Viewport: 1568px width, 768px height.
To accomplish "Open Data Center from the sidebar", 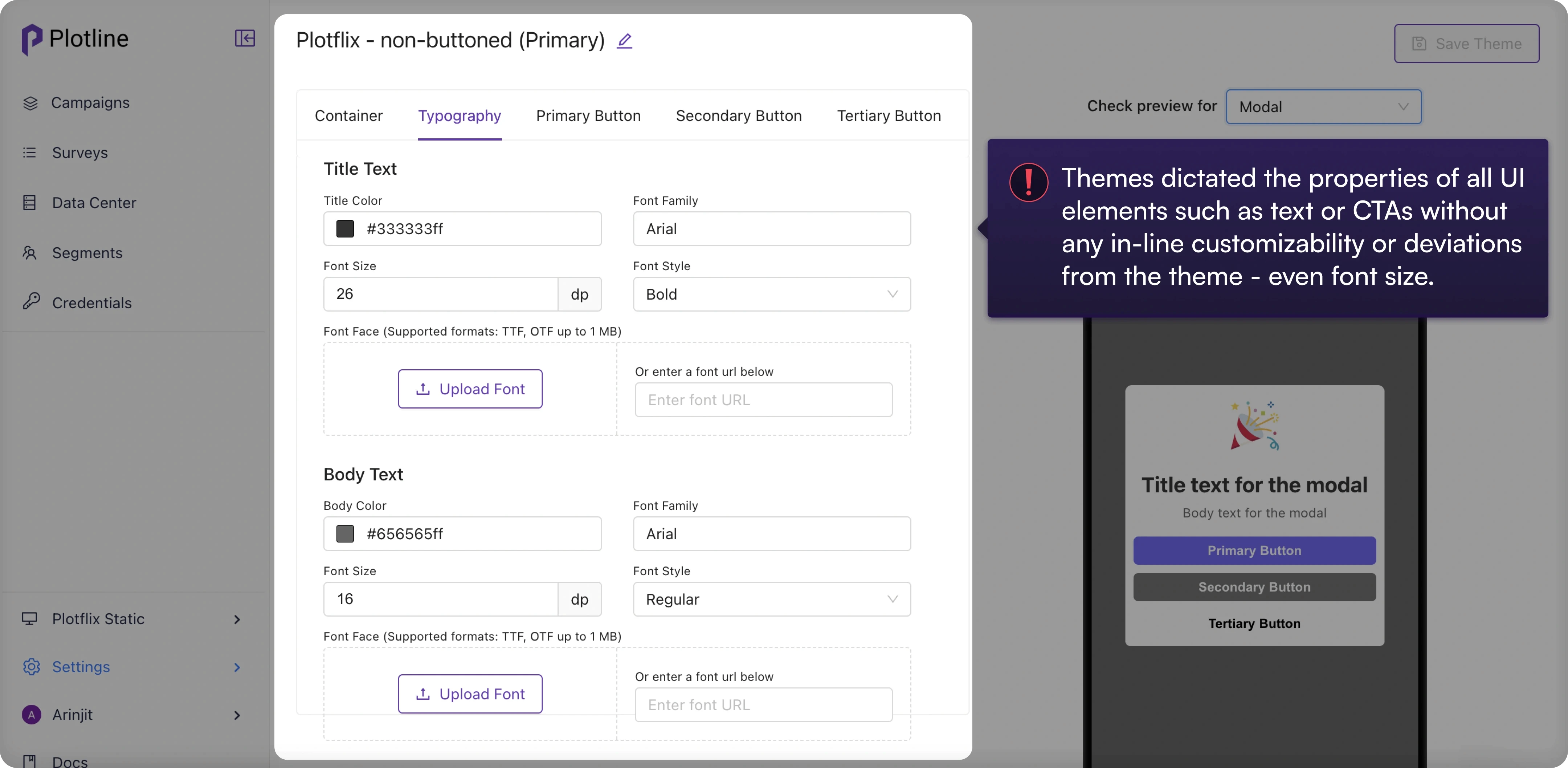I will click(x=94, y=203).
